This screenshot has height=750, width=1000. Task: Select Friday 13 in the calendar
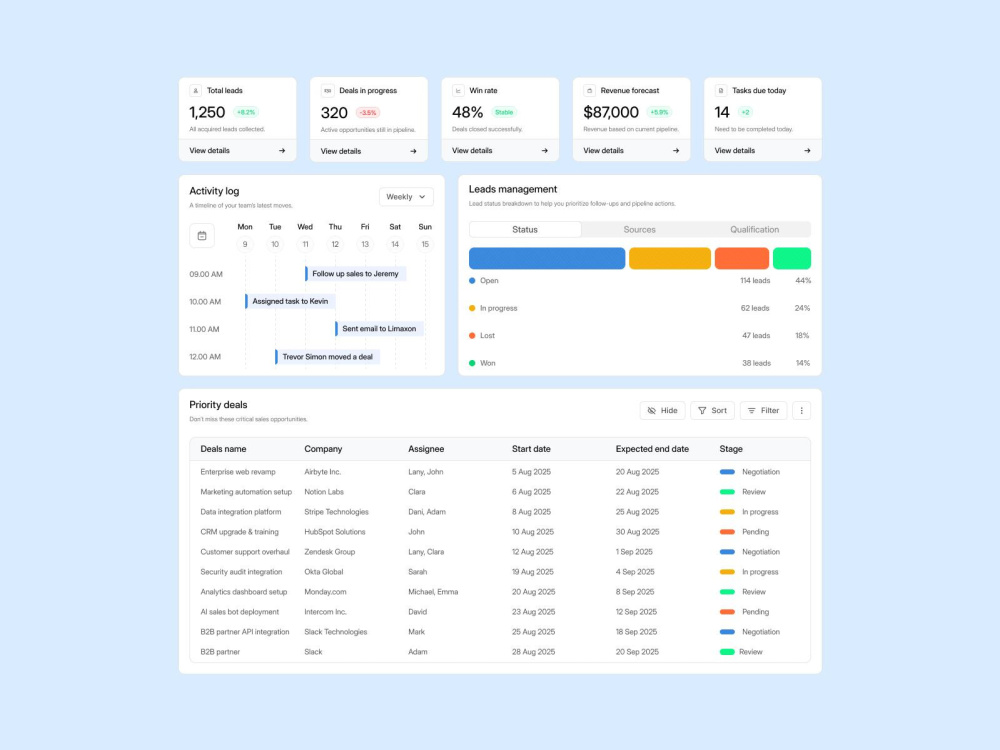point(365,244)
